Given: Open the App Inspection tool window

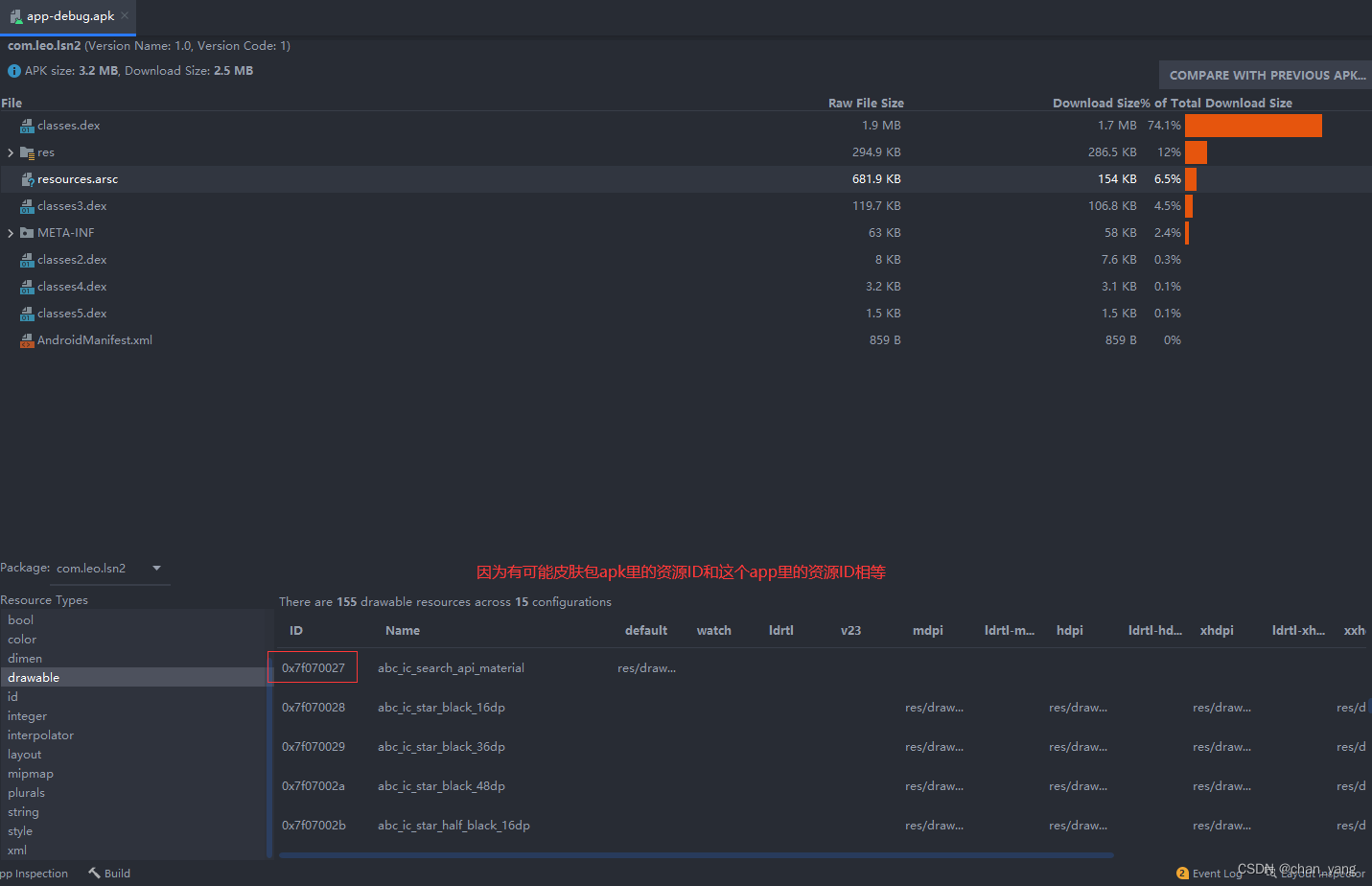Looking at the screenshot, I should click(35, 873).
